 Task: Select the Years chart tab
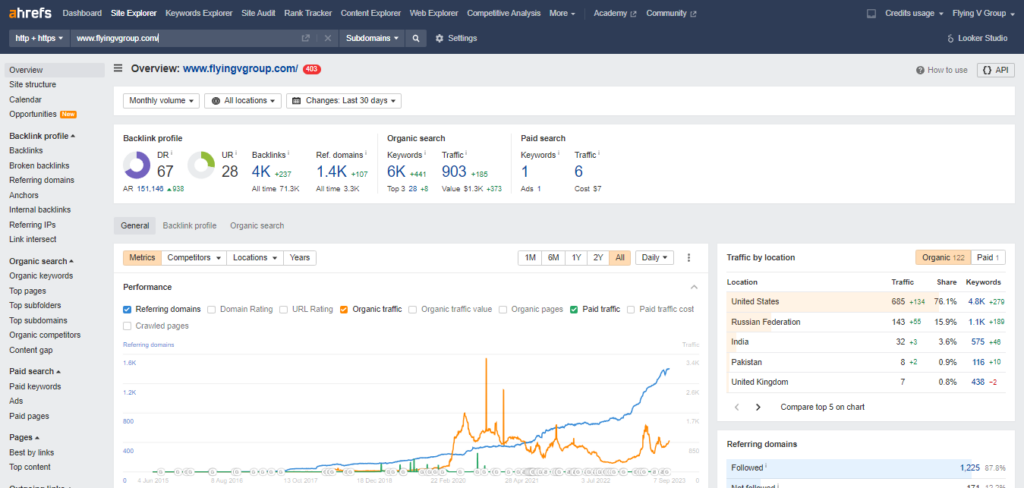point(300,258)
